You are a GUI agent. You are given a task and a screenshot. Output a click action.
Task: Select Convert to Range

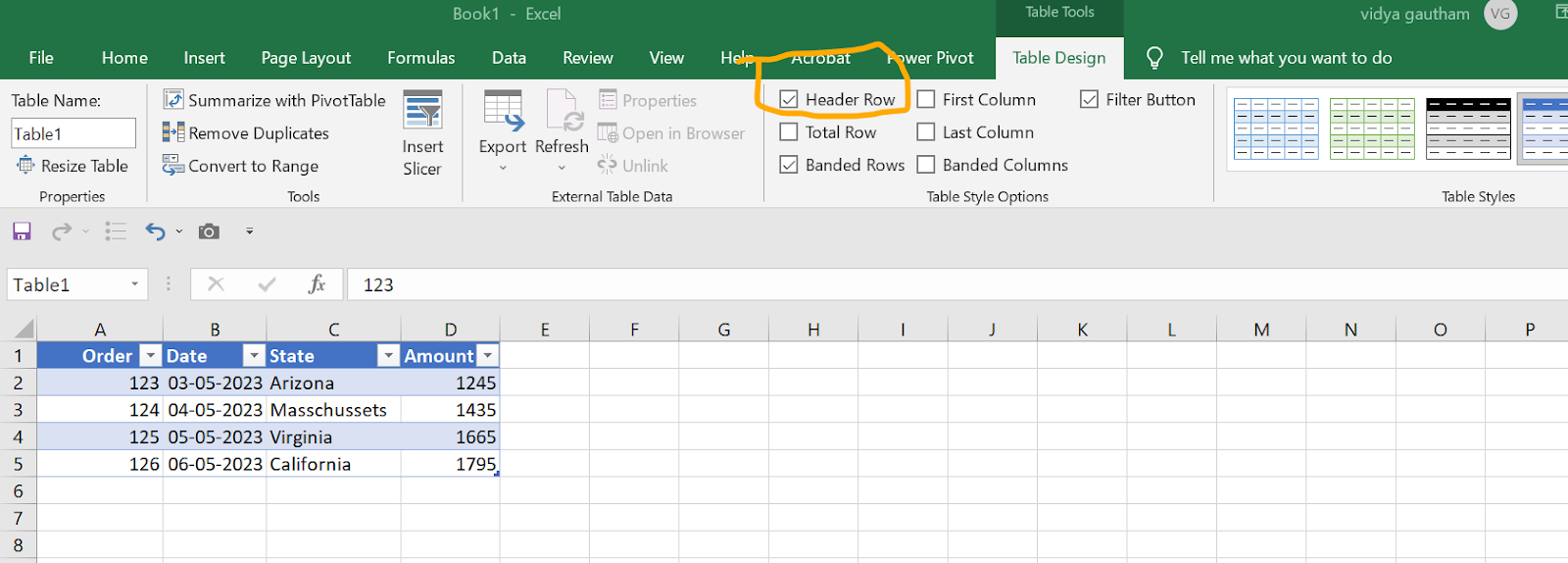tap(241, 167)
